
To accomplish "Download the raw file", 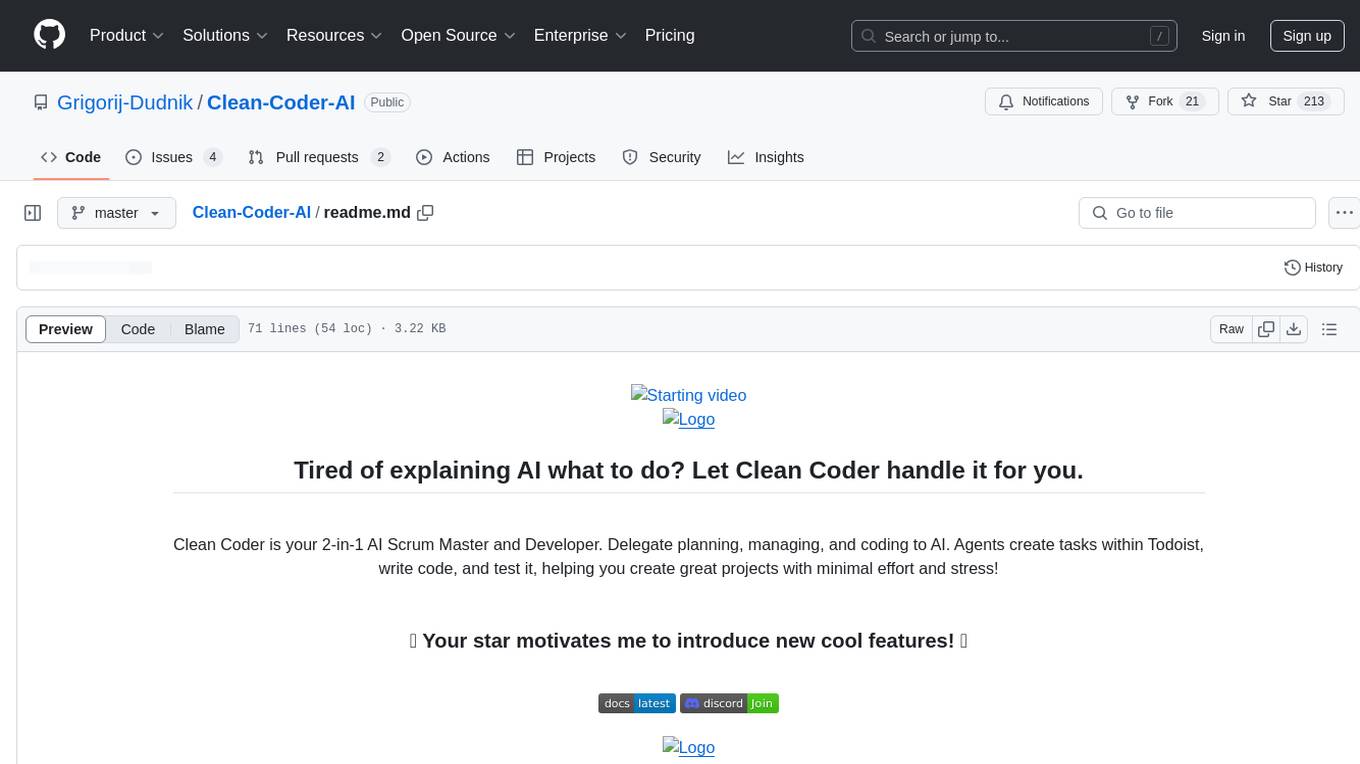I will click(x=1294, y=329).
